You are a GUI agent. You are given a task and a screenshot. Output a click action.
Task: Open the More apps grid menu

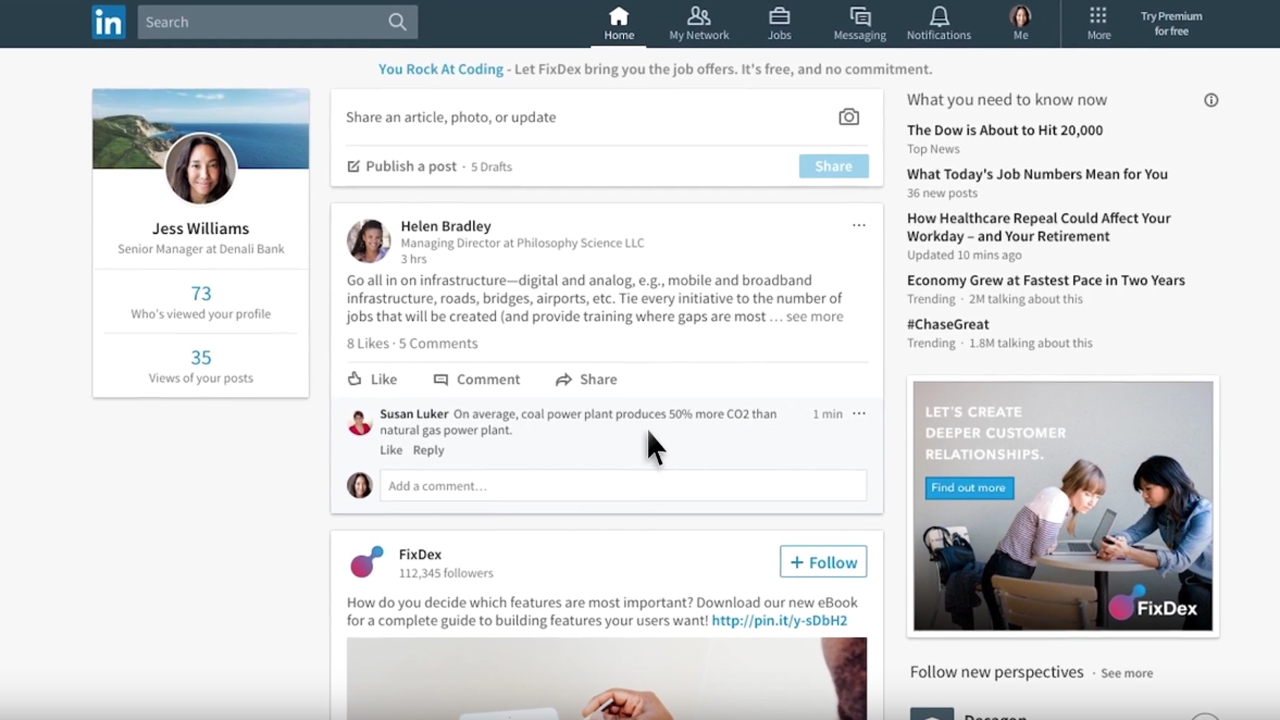coord(1099,24)
